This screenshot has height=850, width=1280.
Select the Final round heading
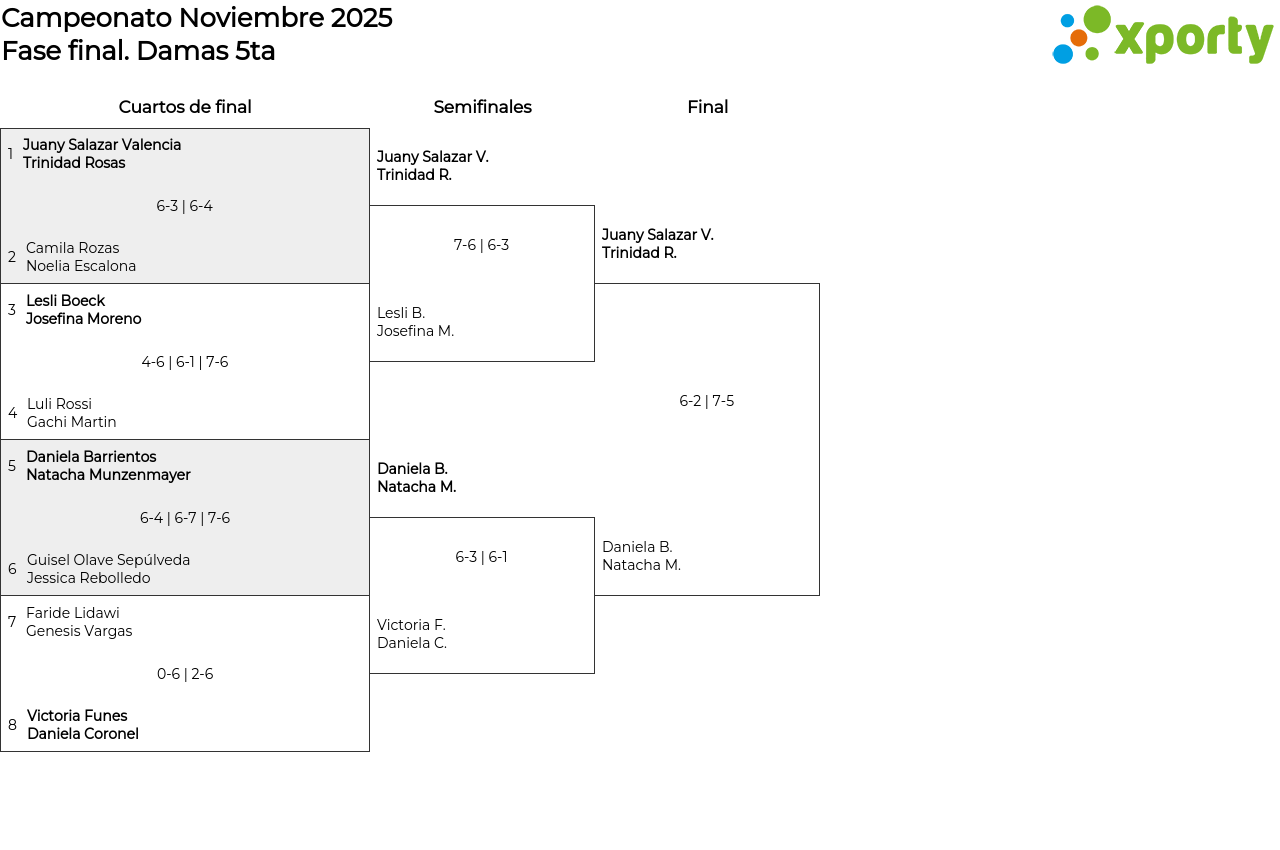tap(707, 107)
